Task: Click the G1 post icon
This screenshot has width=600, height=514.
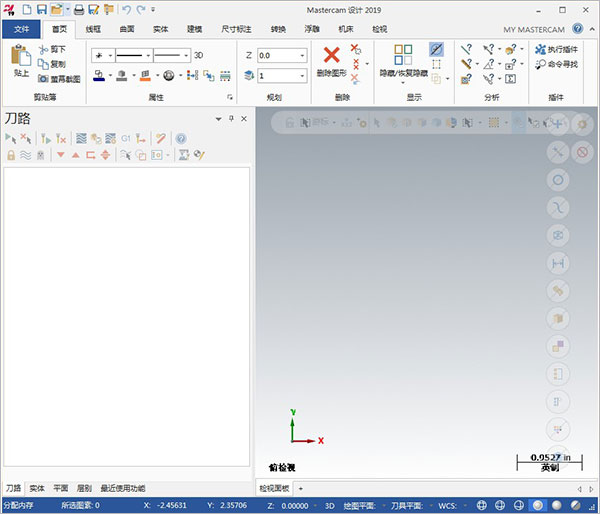Action: [126, 139]
